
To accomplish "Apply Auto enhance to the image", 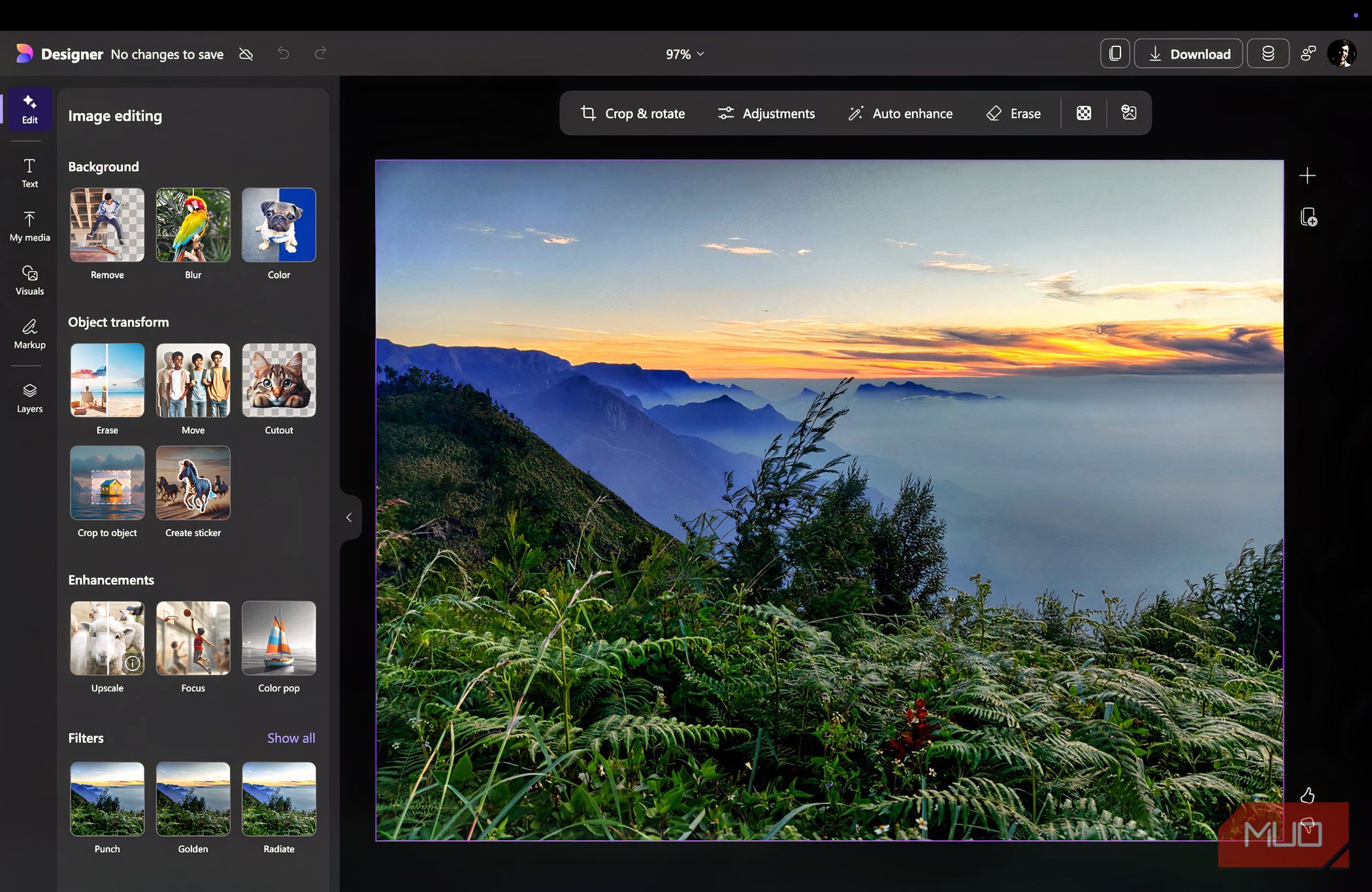I will coord(900,113).
